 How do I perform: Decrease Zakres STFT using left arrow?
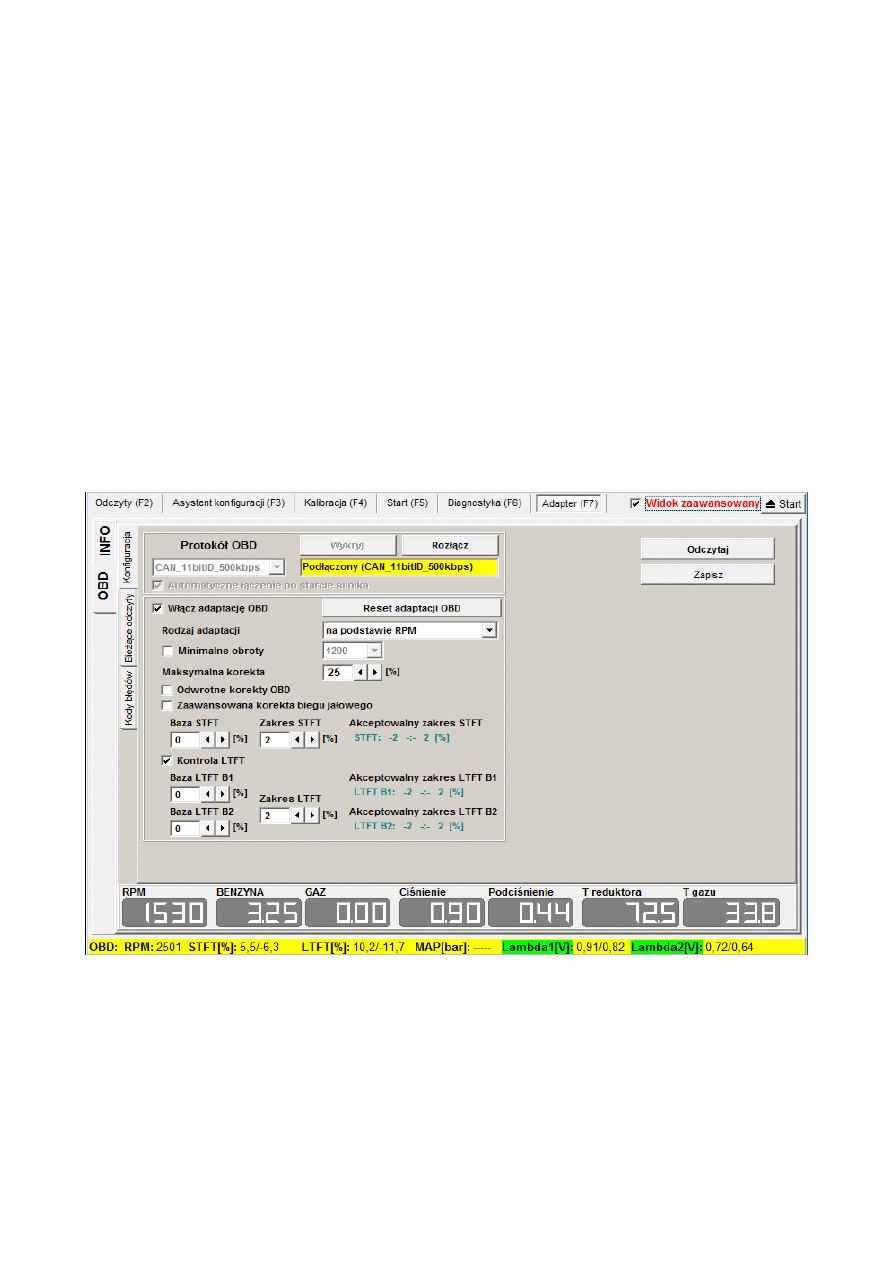coord(297,740)
